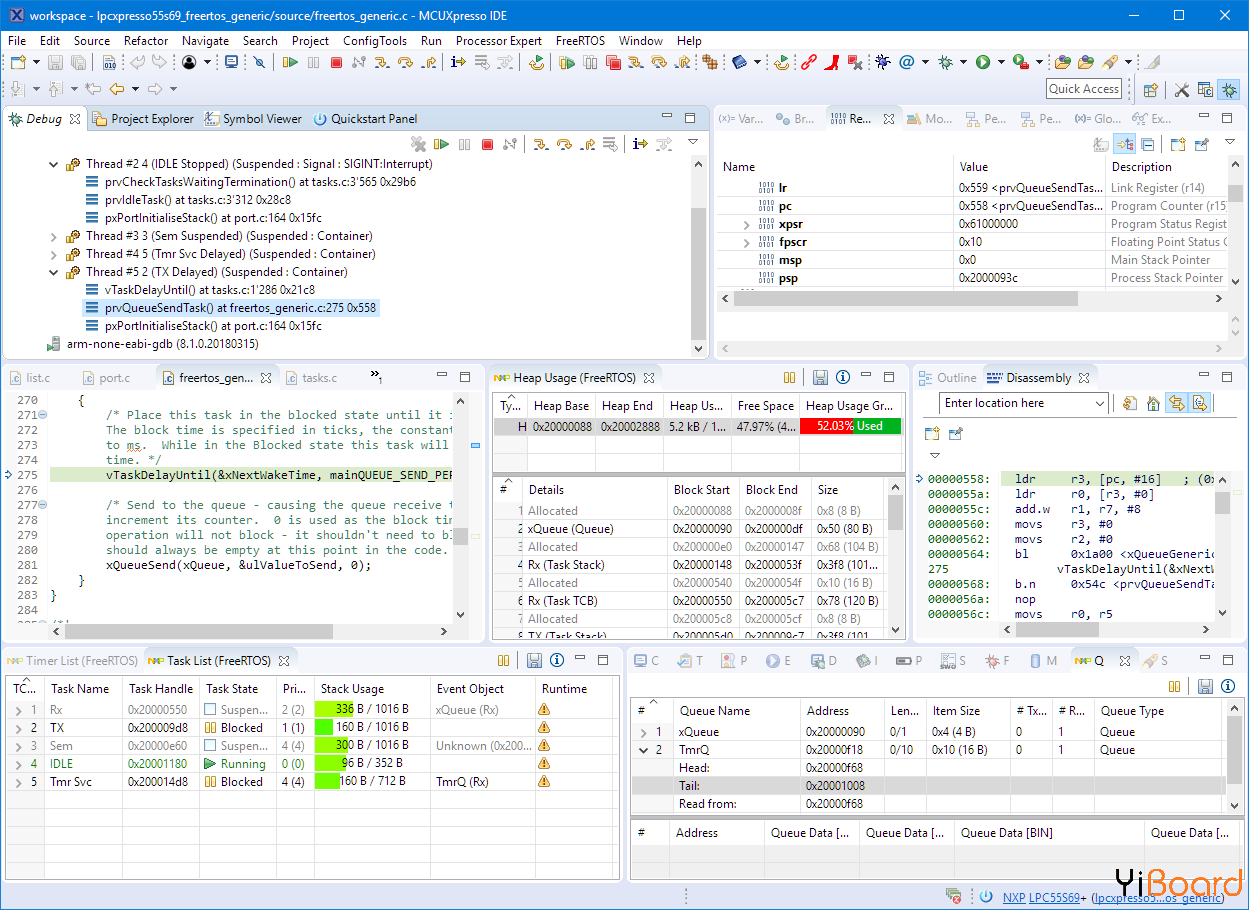Select prvQueueSendTask() stack frame
This screenshot has width=1249, height=910.
pos(240,308)
